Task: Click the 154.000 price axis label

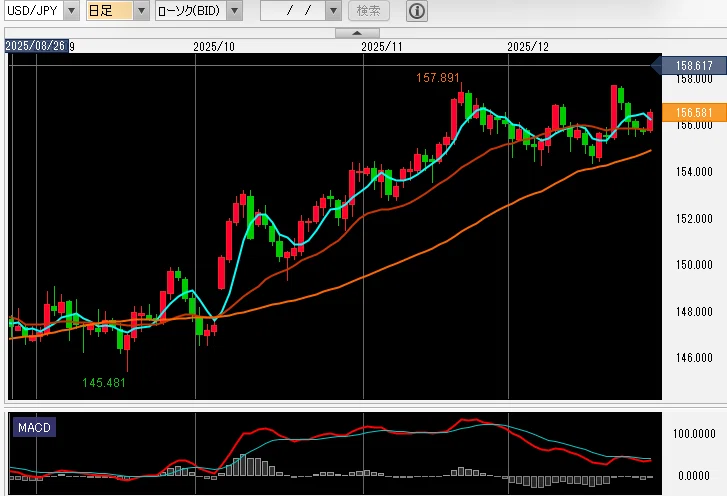Action: 694,172
